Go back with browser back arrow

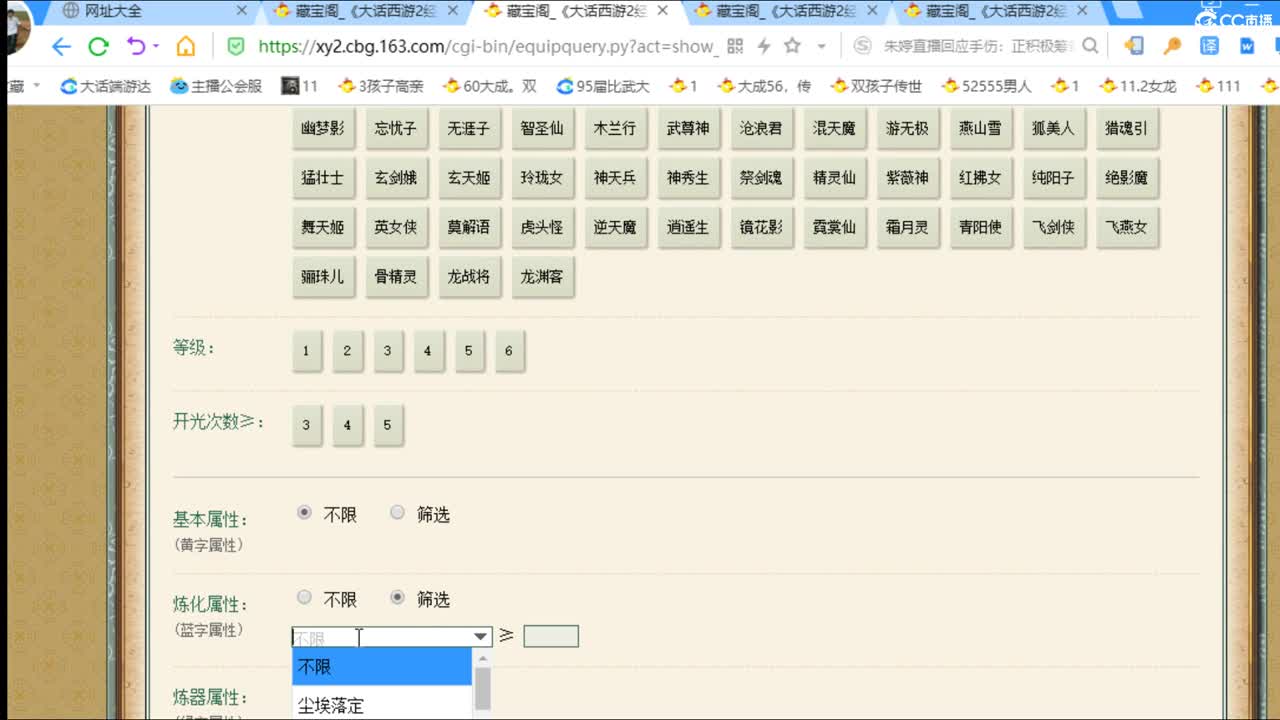coord(61,47)
